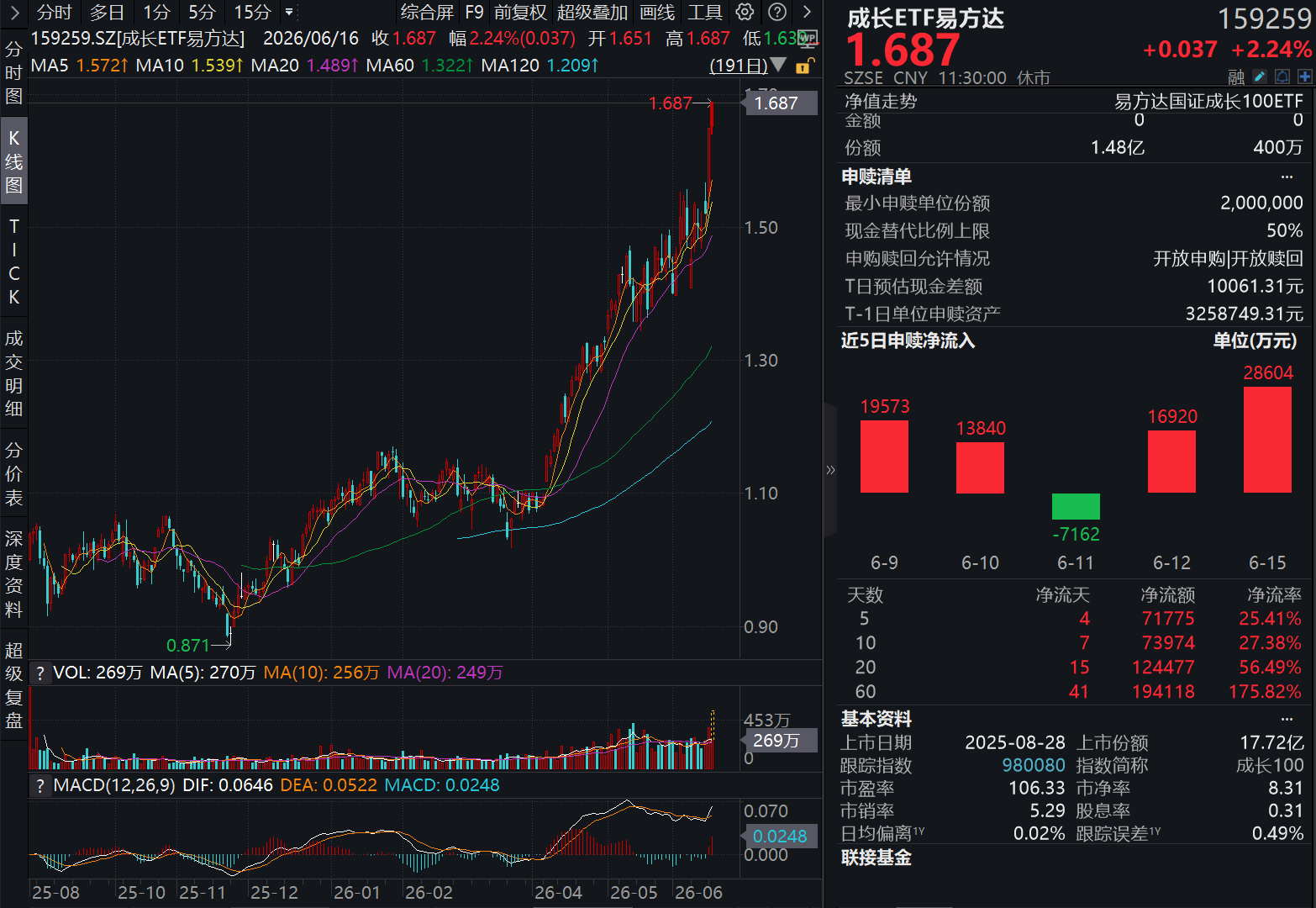Open the 画线 drawing tools
This screenshot has width=1316, height=908.
pos(657,12)
